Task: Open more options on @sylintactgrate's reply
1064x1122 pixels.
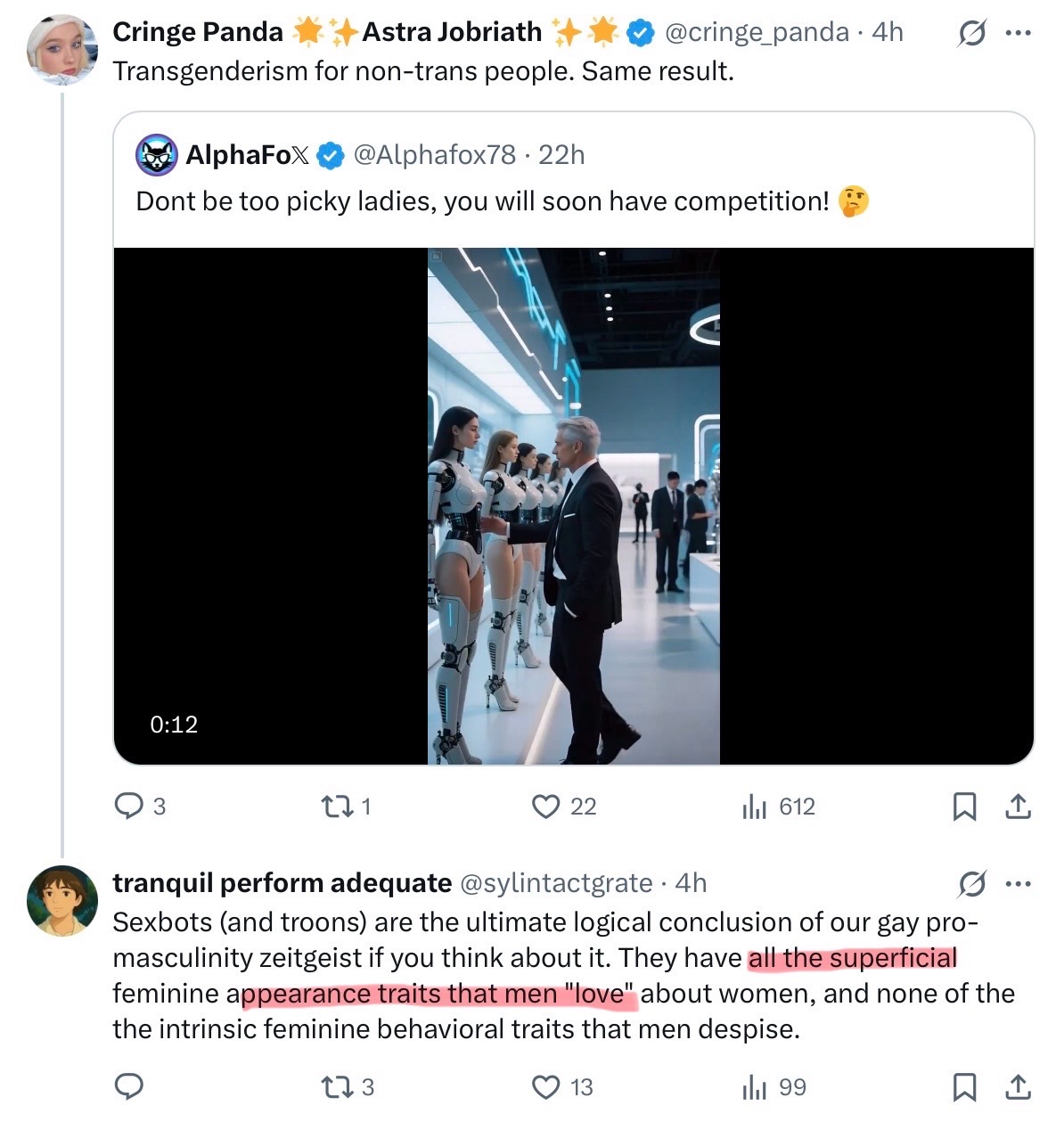Action: 1018,884
